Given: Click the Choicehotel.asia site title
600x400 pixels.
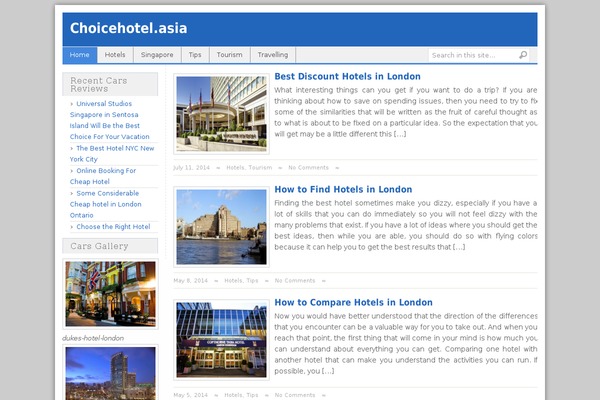Looking at the screenshot, I should point(129,28).
